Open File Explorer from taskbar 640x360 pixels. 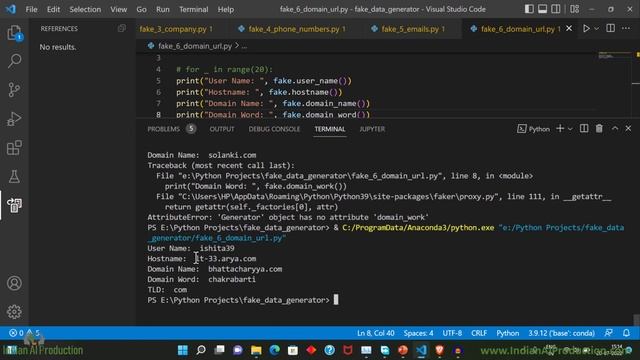click(x=256, y=350)
